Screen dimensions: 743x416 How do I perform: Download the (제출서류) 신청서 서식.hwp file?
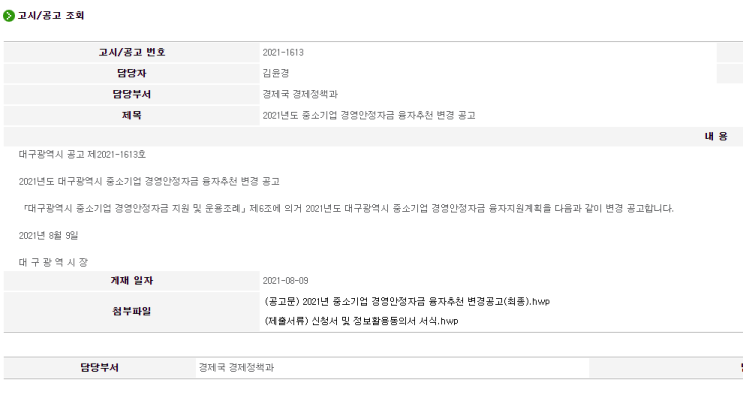(361, 321)
